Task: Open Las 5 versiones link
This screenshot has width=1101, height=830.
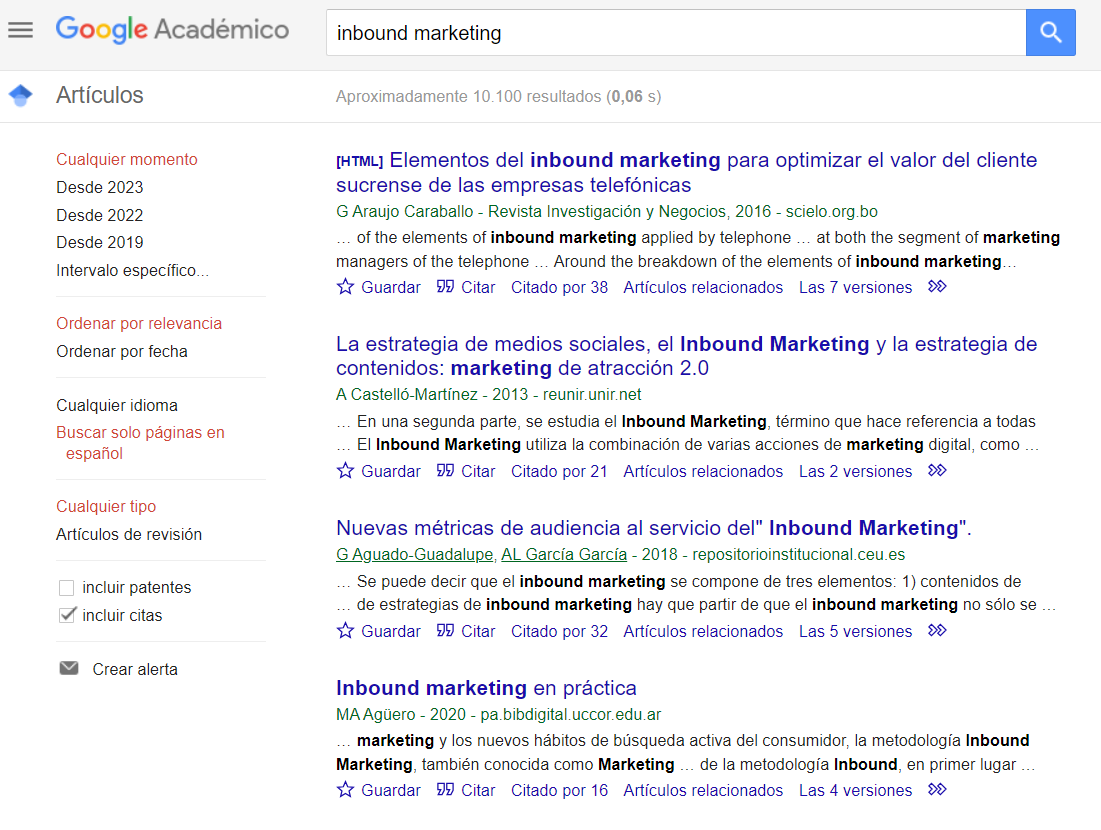Action: pyautogui.click(x=855, y=631)
